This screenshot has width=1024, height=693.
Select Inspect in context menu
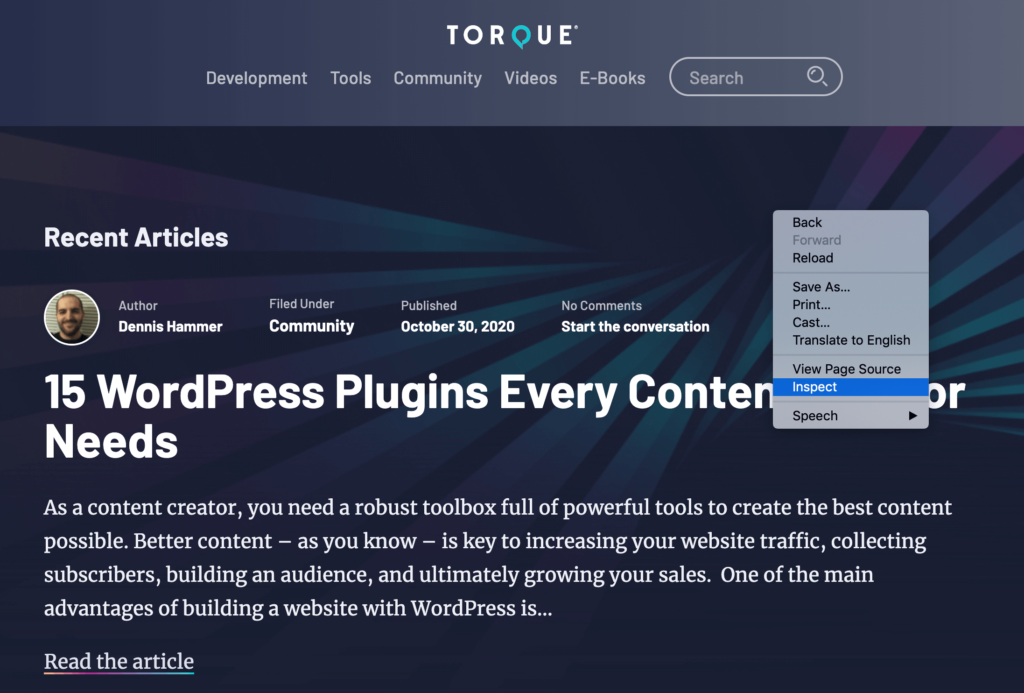pyautogui.click(x=850, y=387)
